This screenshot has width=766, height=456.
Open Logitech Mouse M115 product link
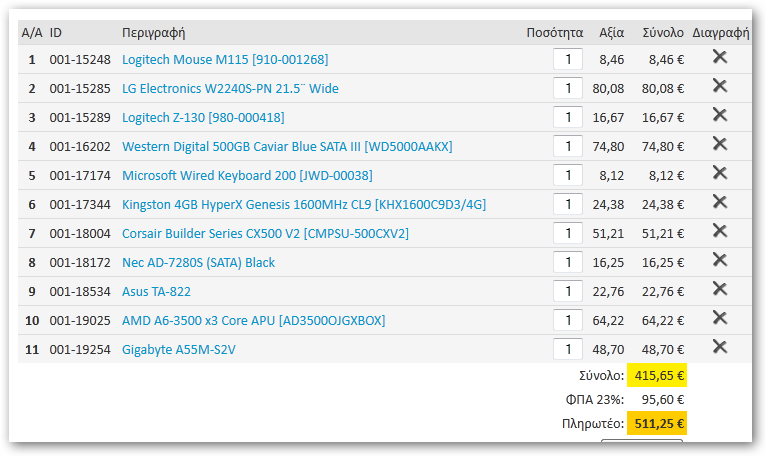[225, 60]
